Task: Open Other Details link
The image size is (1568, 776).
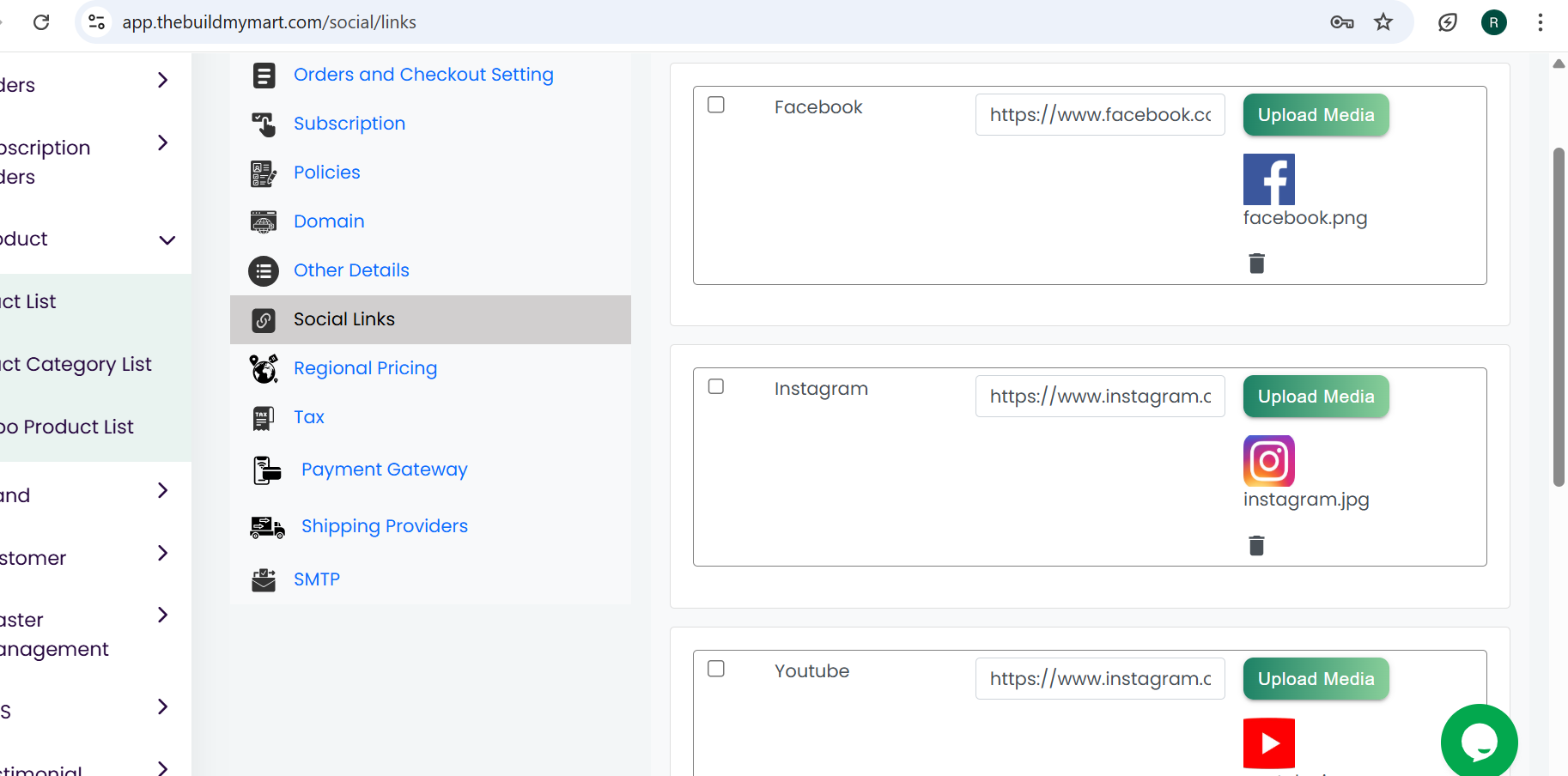Action: (351, 270)
